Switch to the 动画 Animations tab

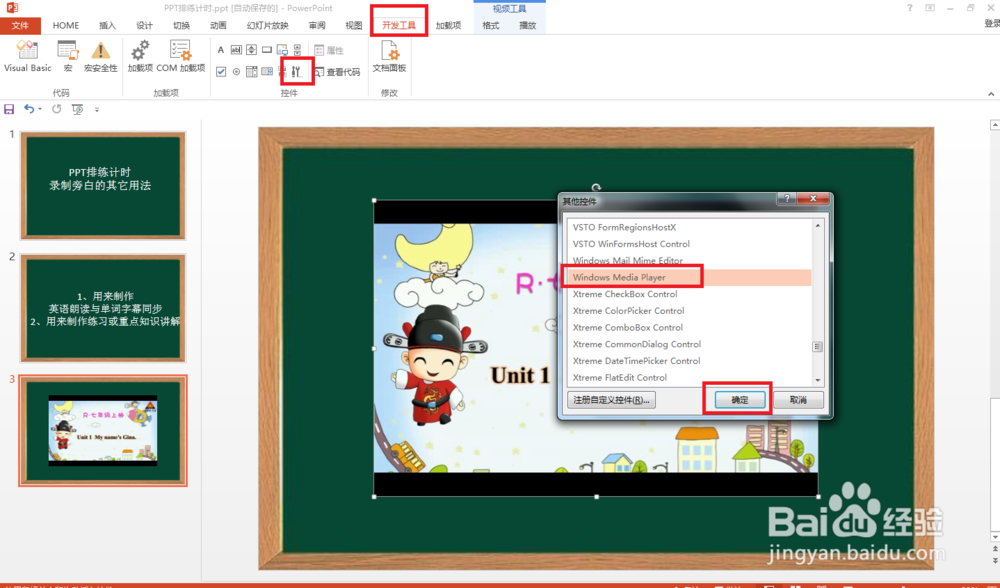pyautogui.click(x=218, y=26)
